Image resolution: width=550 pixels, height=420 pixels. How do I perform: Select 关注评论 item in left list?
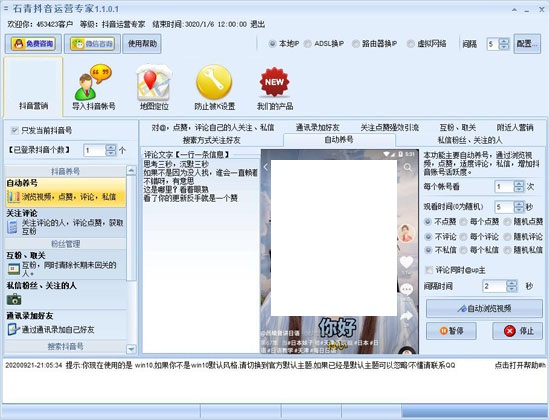[66, 222]
